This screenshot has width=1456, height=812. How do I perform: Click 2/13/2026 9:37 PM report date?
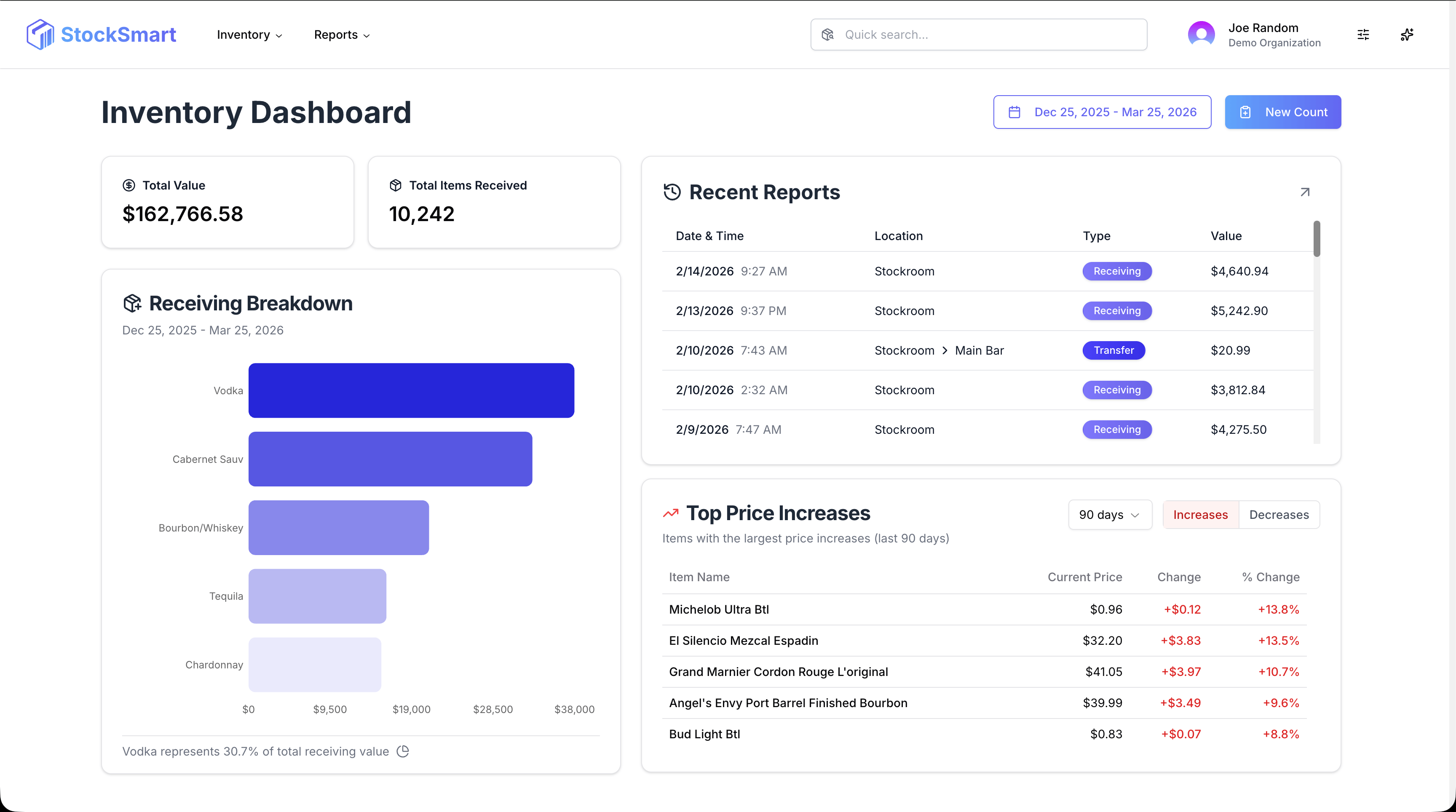click(x=731, y=311)
